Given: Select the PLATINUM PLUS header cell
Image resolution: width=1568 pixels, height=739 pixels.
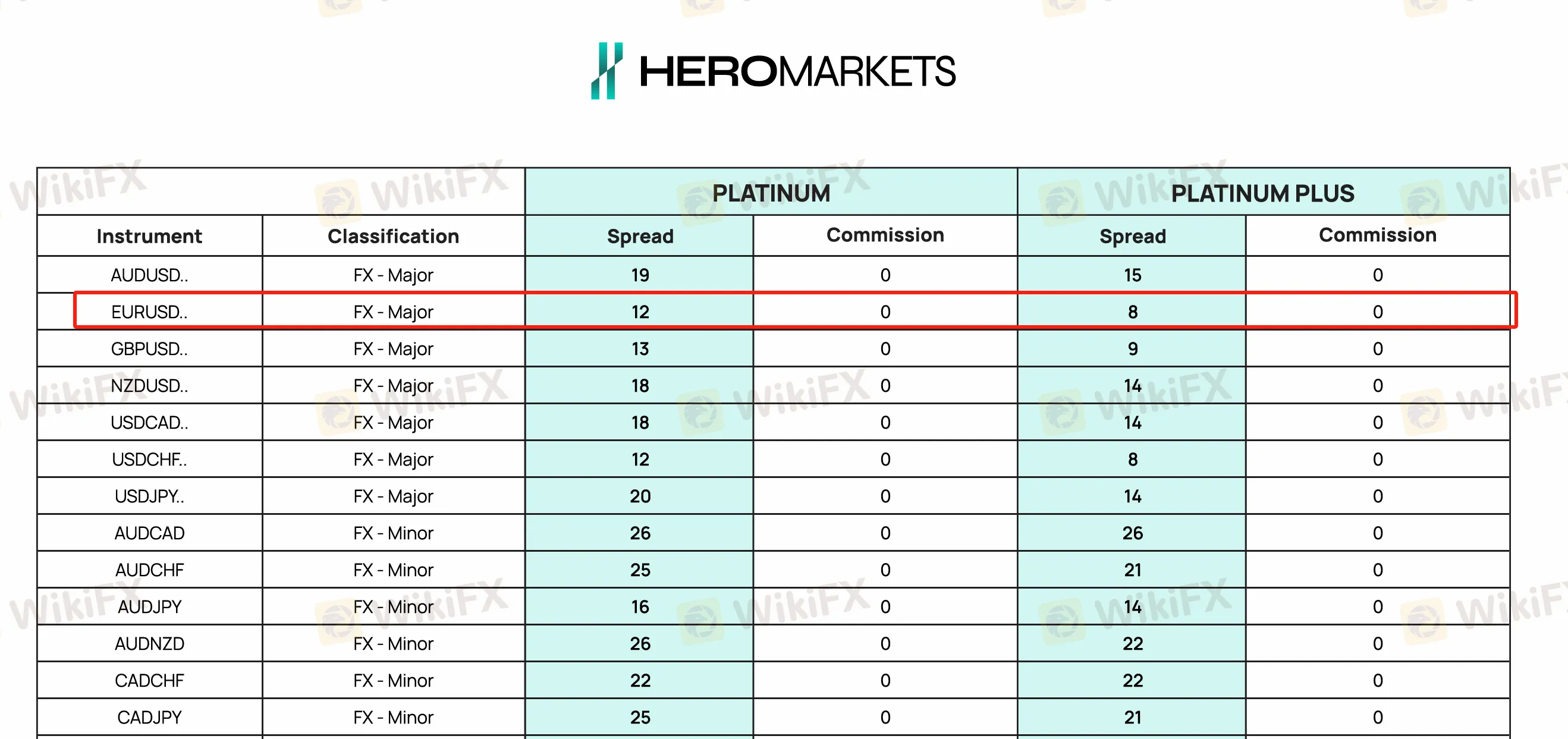Looking at the screenshot, I should tap(1263, 193).
